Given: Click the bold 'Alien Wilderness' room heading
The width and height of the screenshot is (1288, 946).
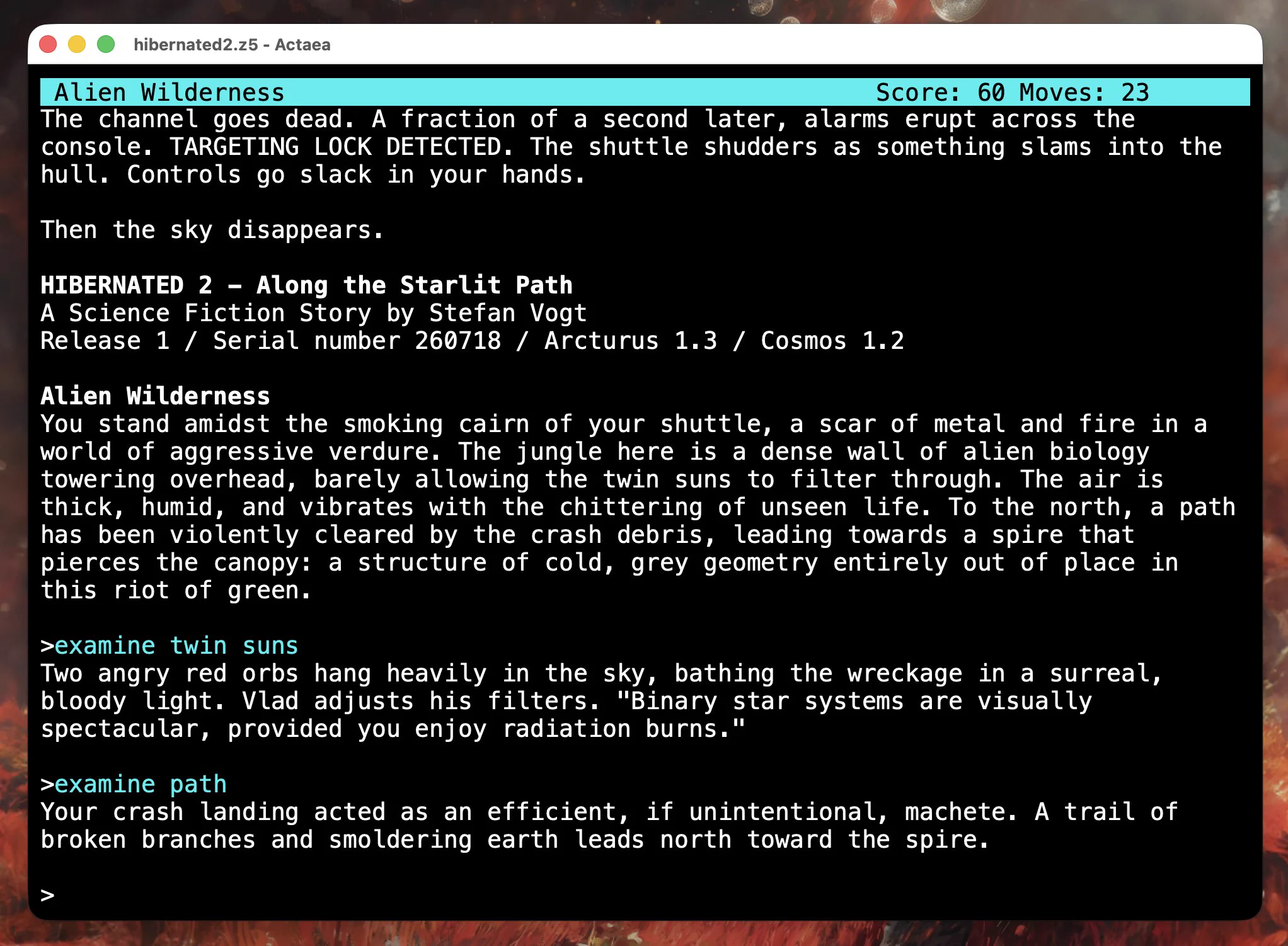Looking at the screenshot, I should tap(155, 396).
